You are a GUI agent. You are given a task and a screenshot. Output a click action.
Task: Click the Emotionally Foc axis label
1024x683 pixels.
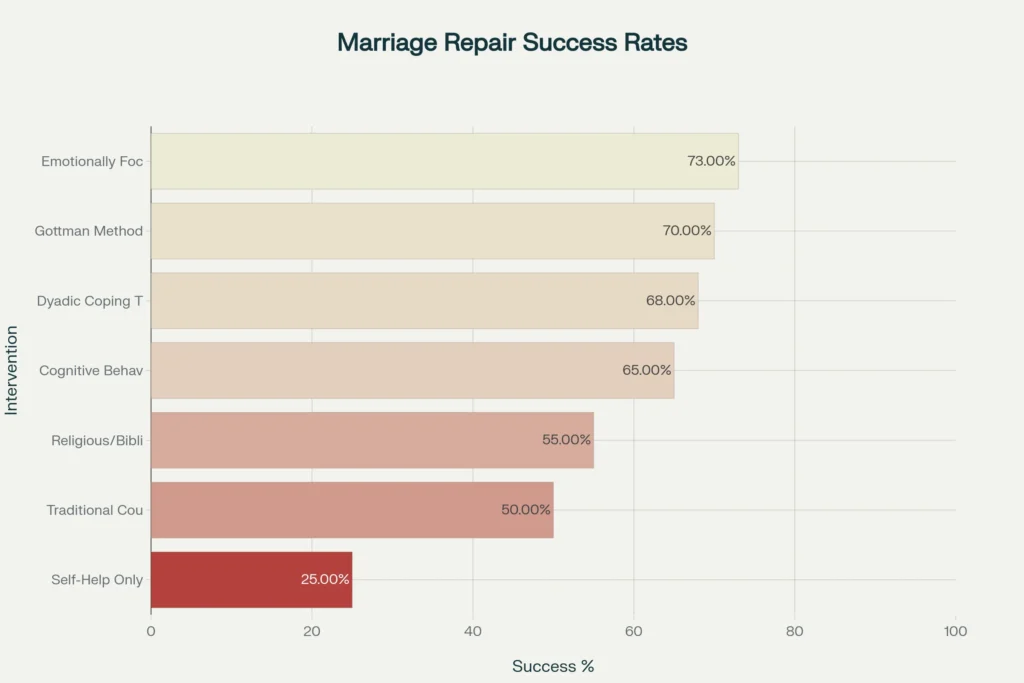pos(92,161)
